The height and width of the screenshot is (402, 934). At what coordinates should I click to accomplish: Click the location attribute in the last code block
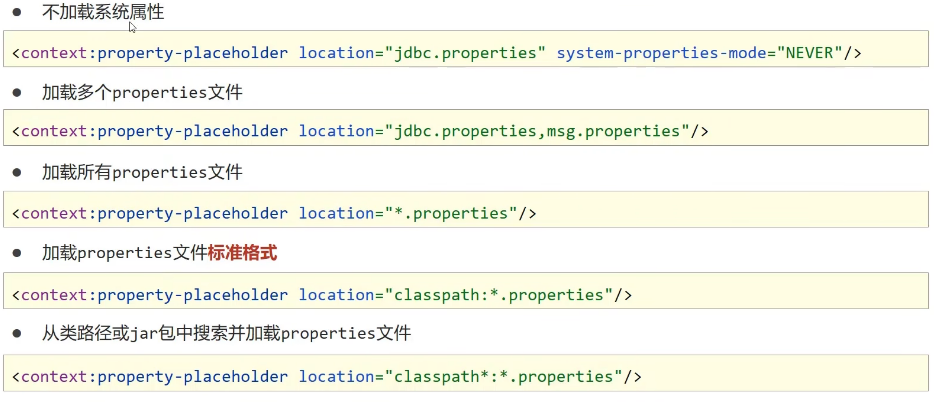click(337, 376)
